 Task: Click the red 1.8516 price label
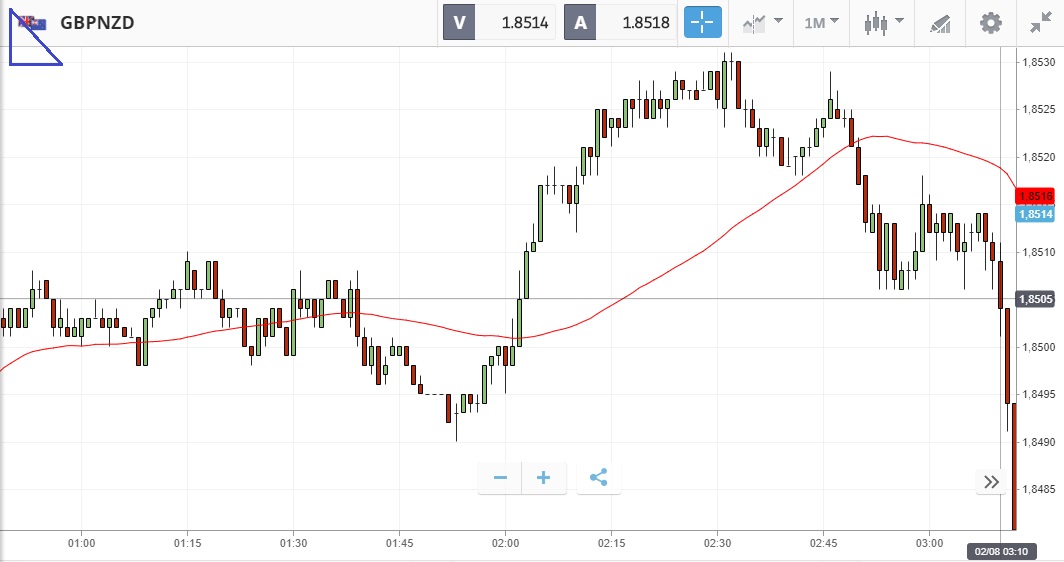pos(1034,196)
